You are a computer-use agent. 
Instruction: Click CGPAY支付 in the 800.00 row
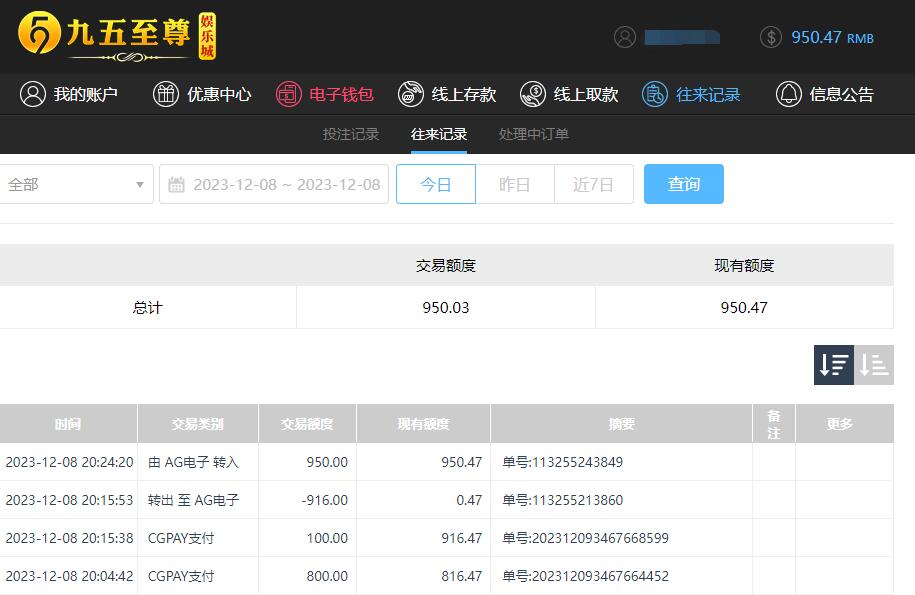[x=181, y=576]
